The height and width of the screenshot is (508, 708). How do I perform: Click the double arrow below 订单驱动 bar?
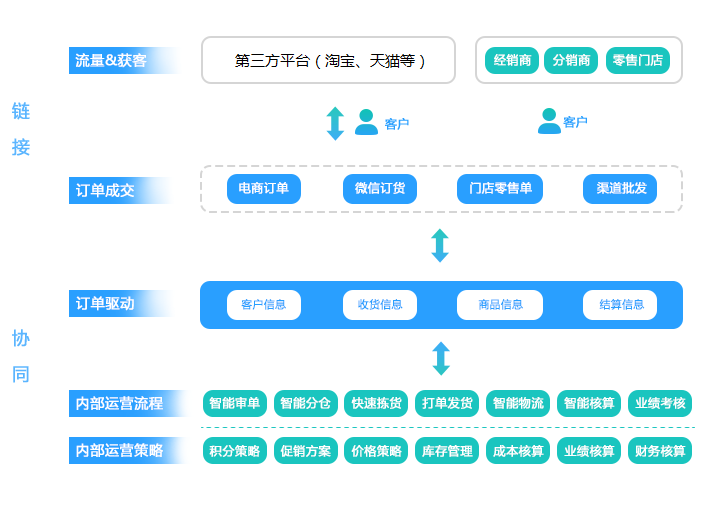coord(441,359)
